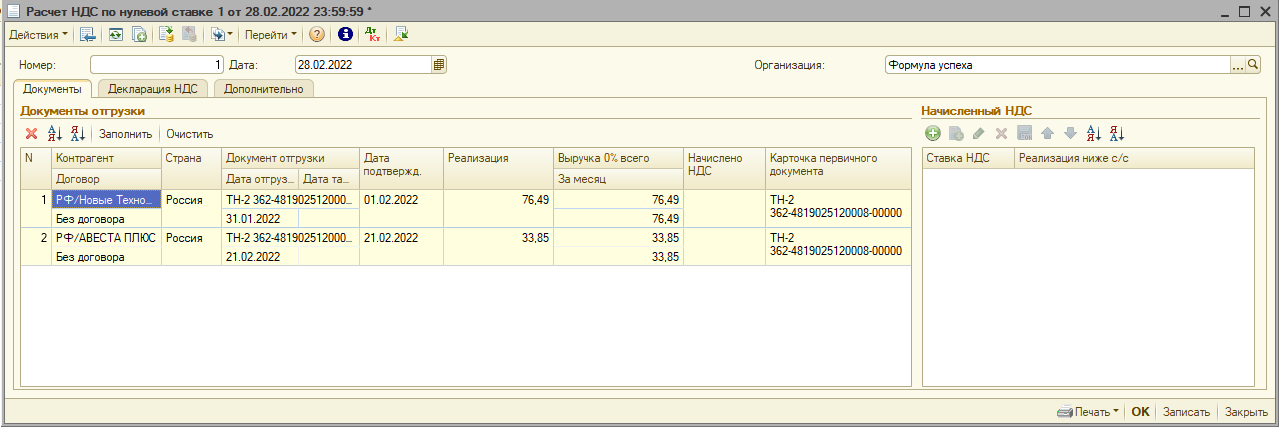Open help with the question mark icon
Screen dimensions: 1279x430
317,34
